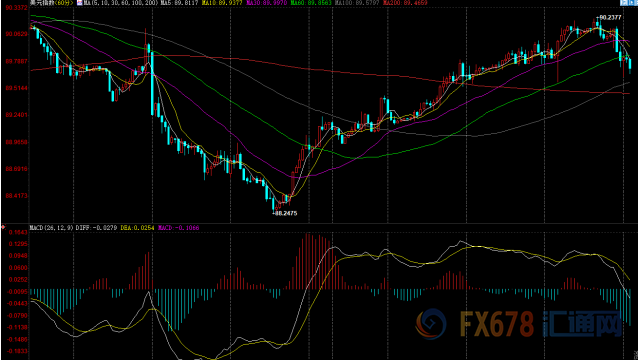
Task: Click the (60分) timeframe label in title
Action: tap(64, 3)
